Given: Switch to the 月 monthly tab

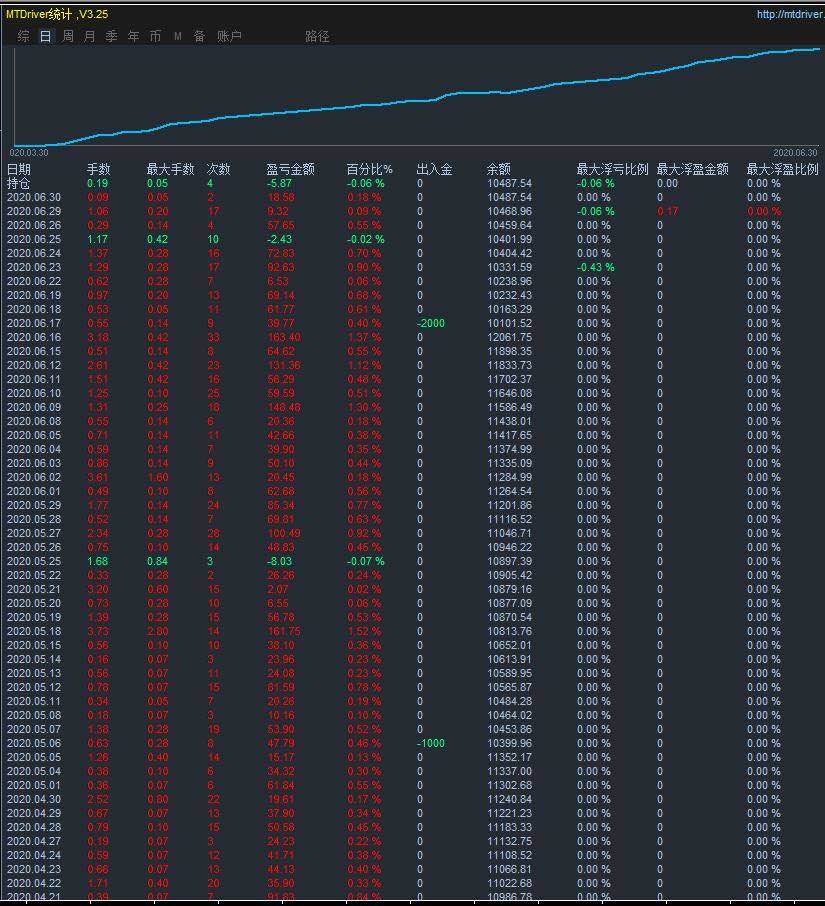Looking at the screenshot, I should 90,36.
